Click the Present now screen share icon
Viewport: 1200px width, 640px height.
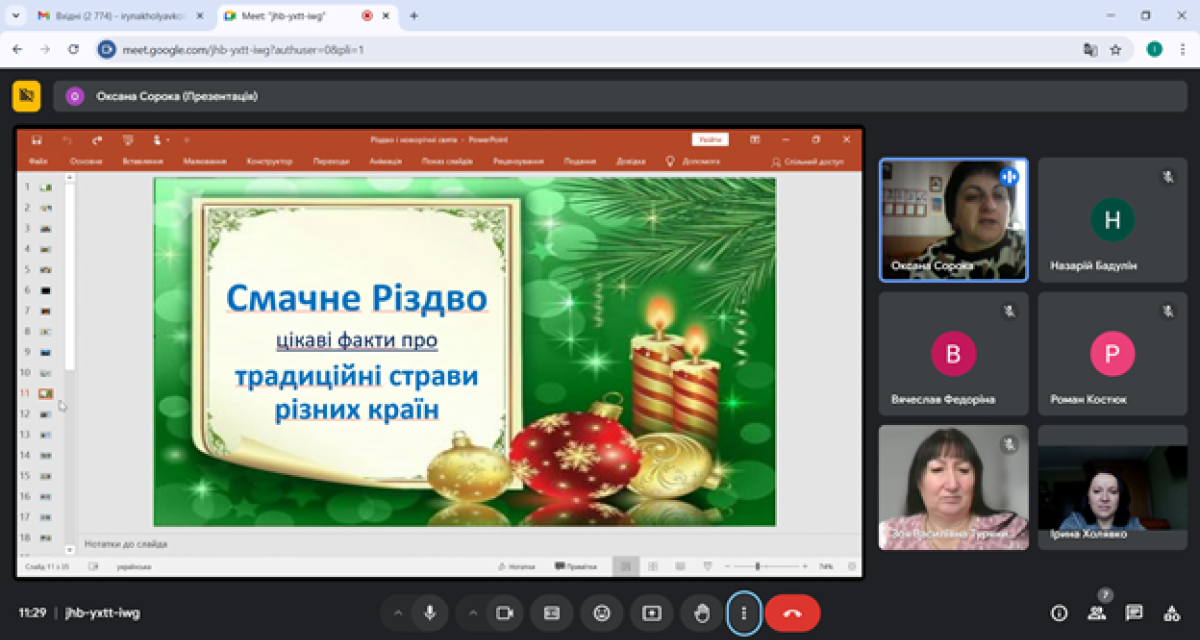coord(652,613)
